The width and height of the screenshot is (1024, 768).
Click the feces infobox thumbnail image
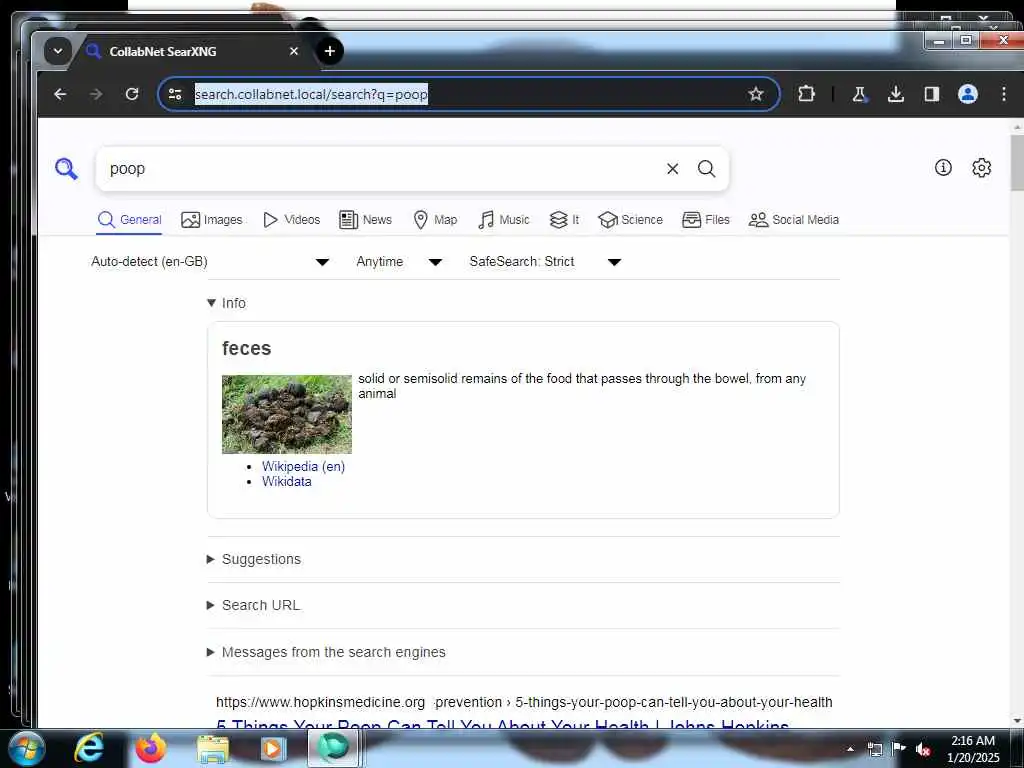coord(287,414)
